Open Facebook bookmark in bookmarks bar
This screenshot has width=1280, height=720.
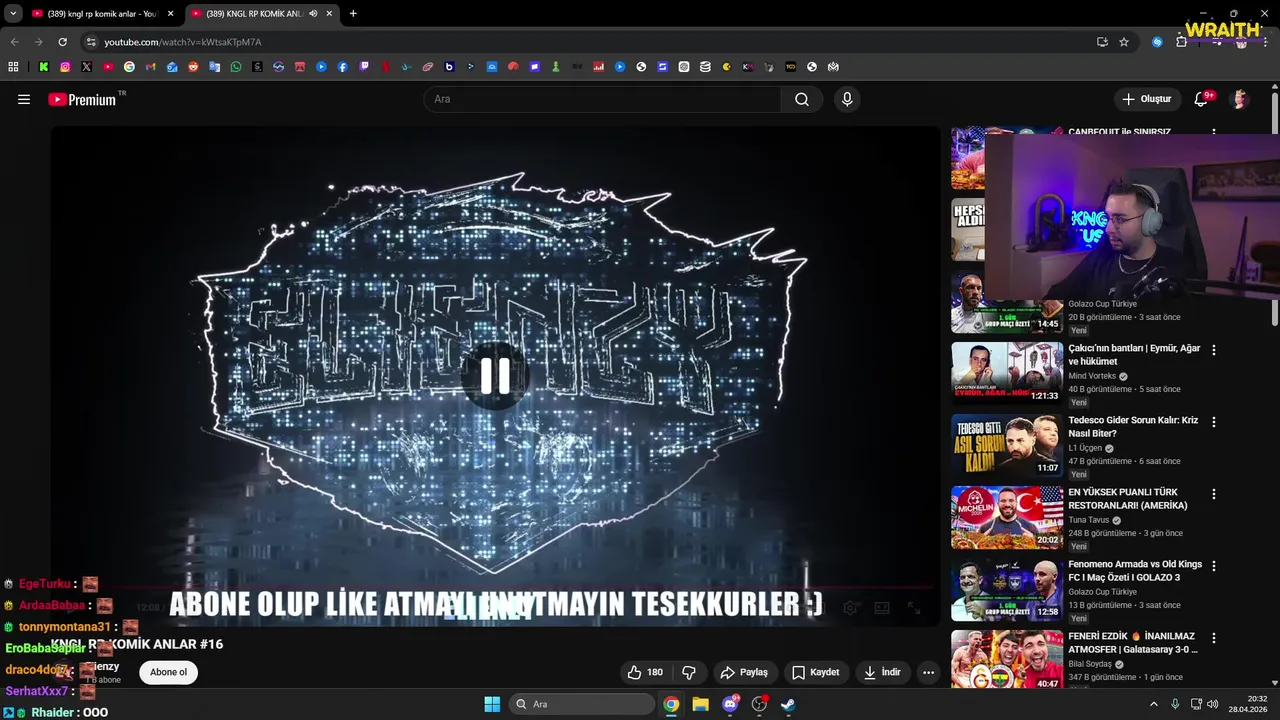tap(343, 67)
